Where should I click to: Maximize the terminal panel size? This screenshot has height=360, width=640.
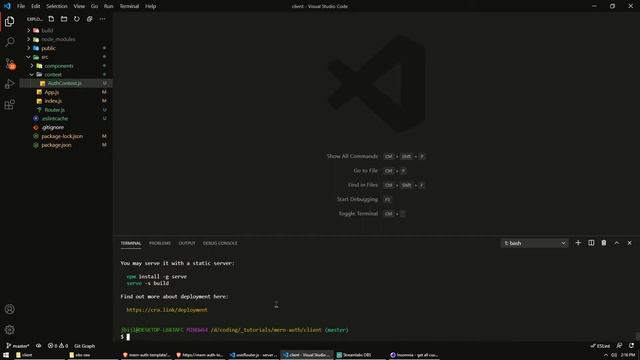[x=617, y=243]
